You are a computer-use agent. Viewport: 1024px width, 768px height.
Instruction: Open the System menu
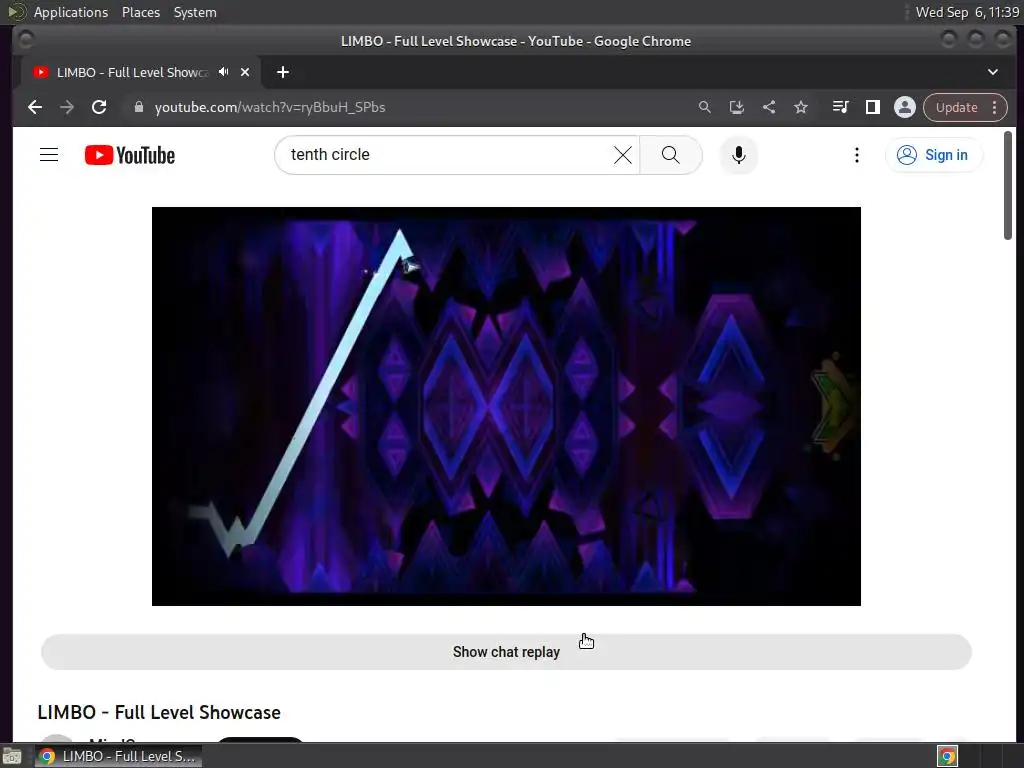(x=195, y=12)
